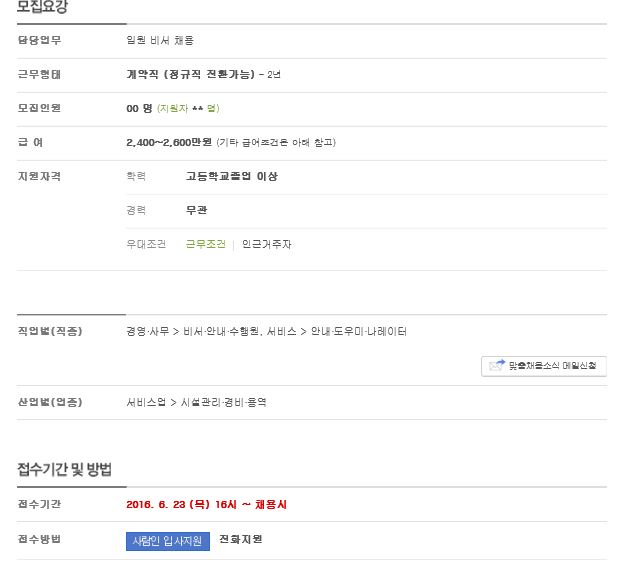Click the red 접수기간 date text
Screen dimensions: 629x564
tap(206, 505)
